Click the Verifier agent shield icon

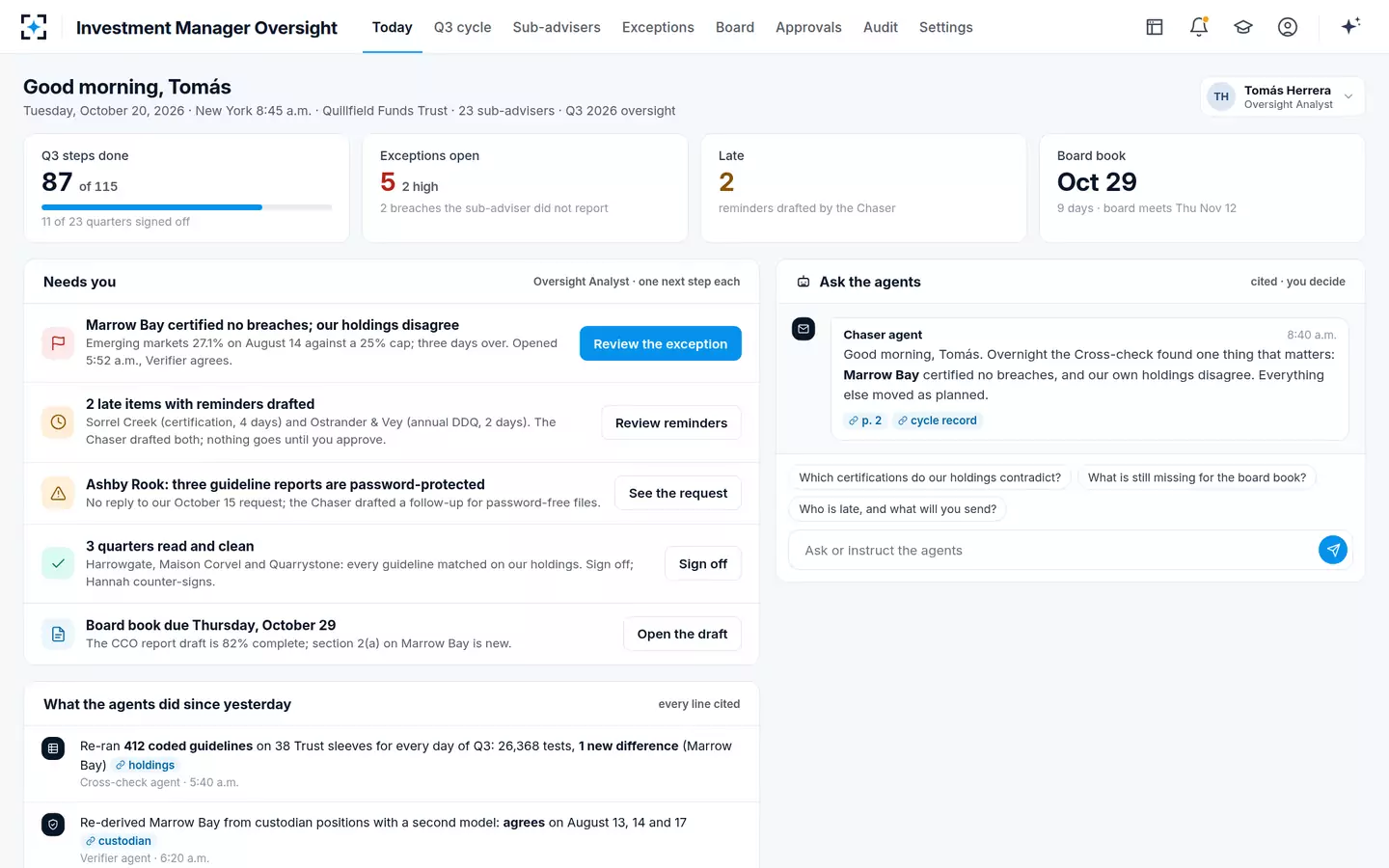pyautogui.click(x=53, y=825)
